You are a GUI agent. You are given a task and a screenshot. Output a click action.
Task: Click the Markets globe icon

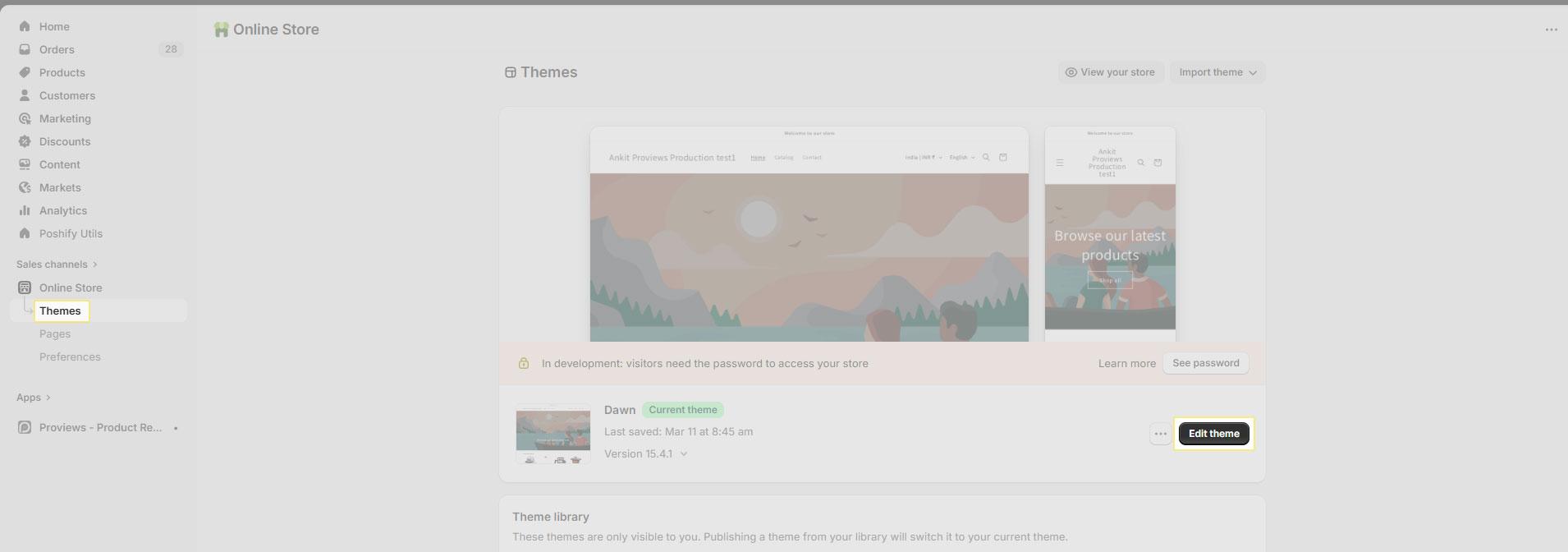[x=25, y=187]
